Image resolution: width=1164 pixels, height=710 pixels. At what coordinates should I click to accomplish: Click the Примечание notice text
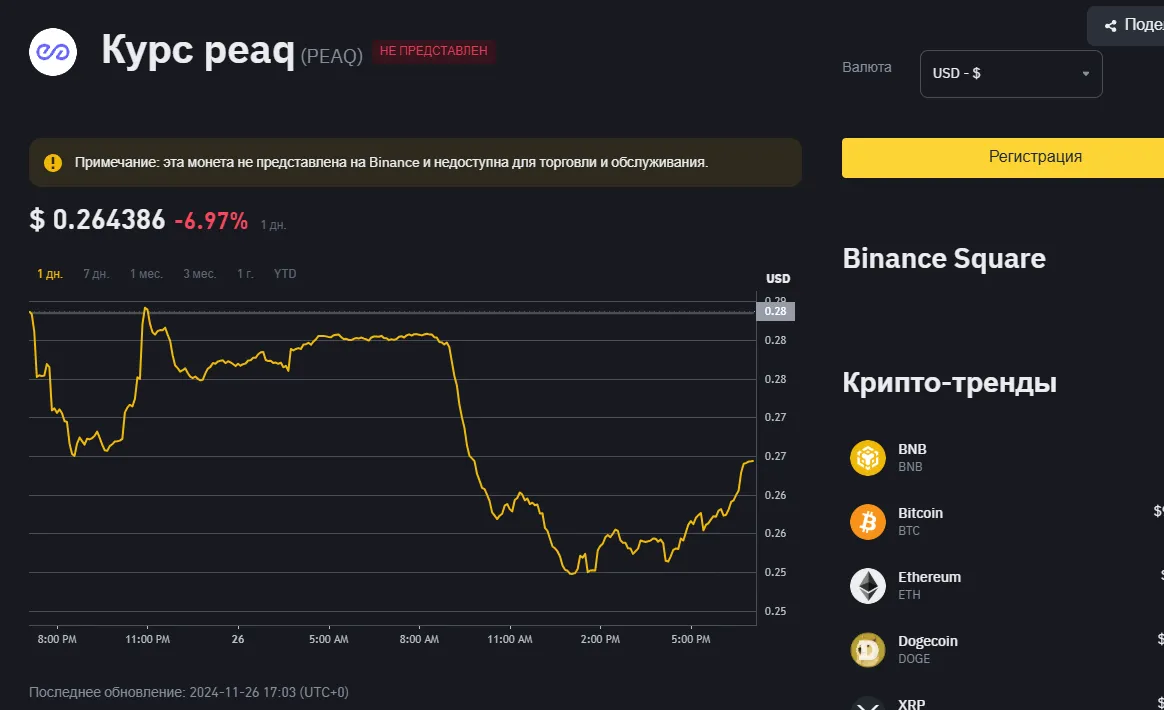(391, 162)
